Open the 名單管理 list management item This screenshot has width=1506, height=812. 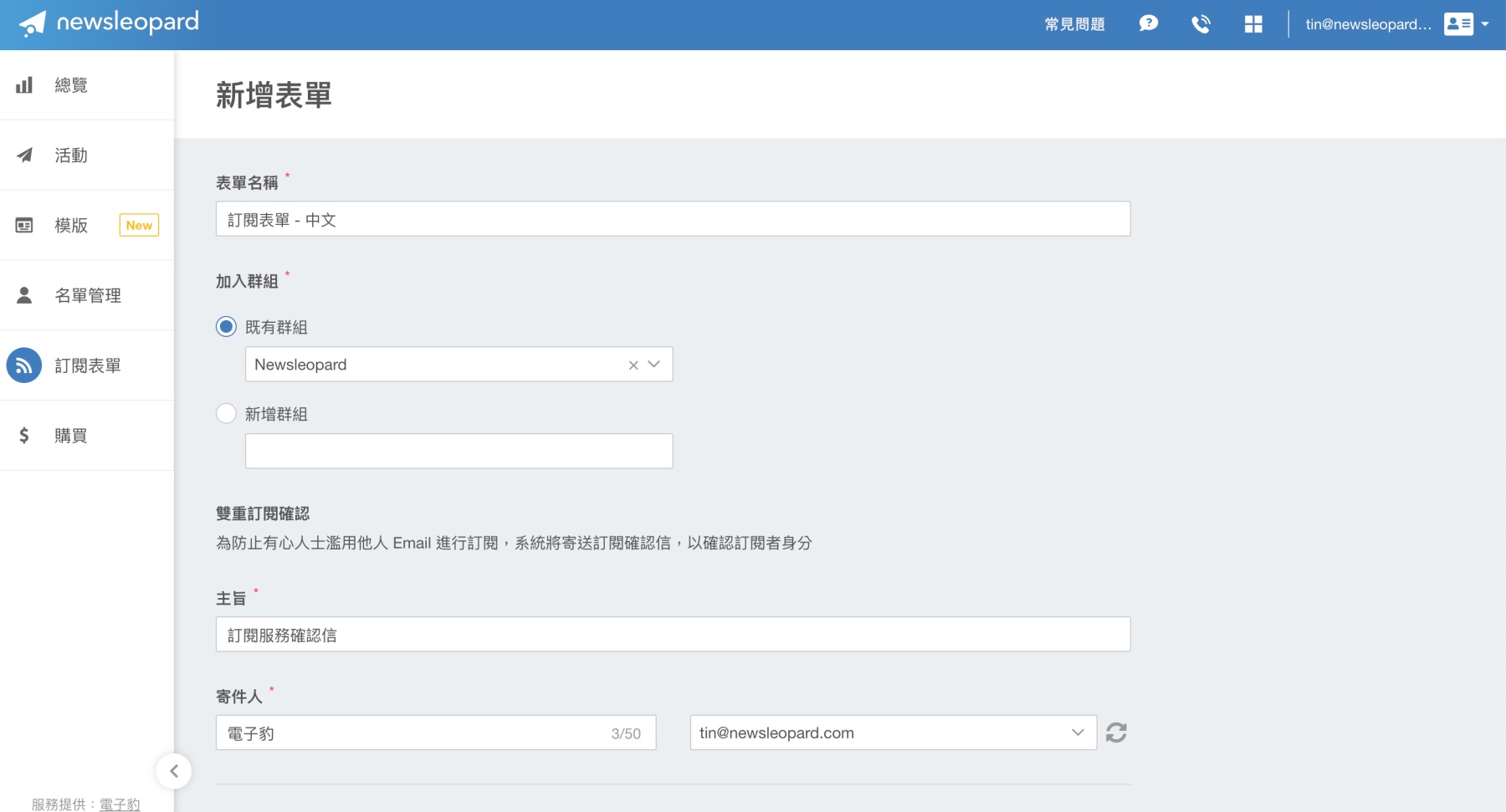[87, 295]
